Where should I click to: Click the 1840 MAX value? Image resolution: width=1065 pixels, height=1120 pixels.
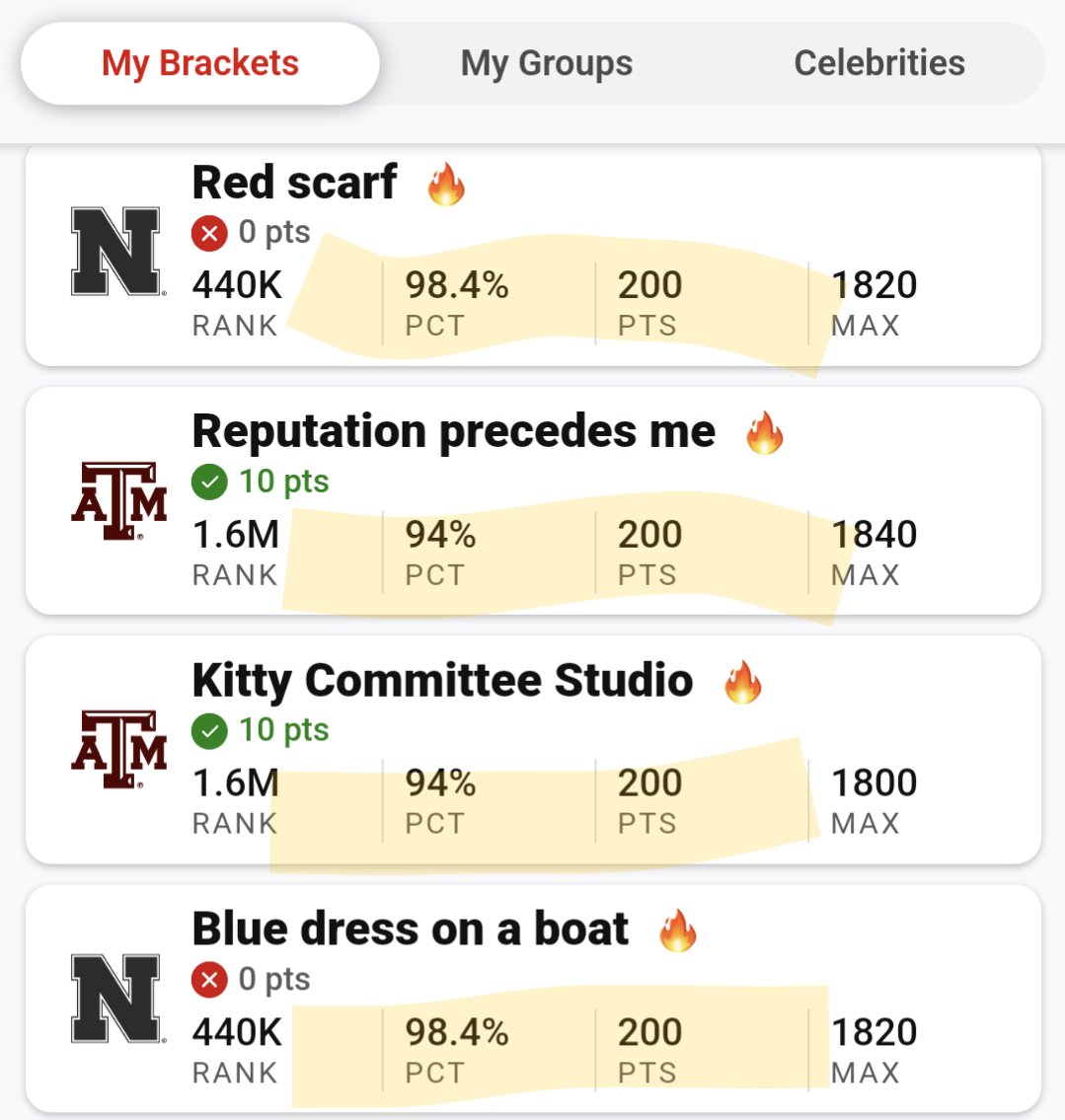click(874, 553)
